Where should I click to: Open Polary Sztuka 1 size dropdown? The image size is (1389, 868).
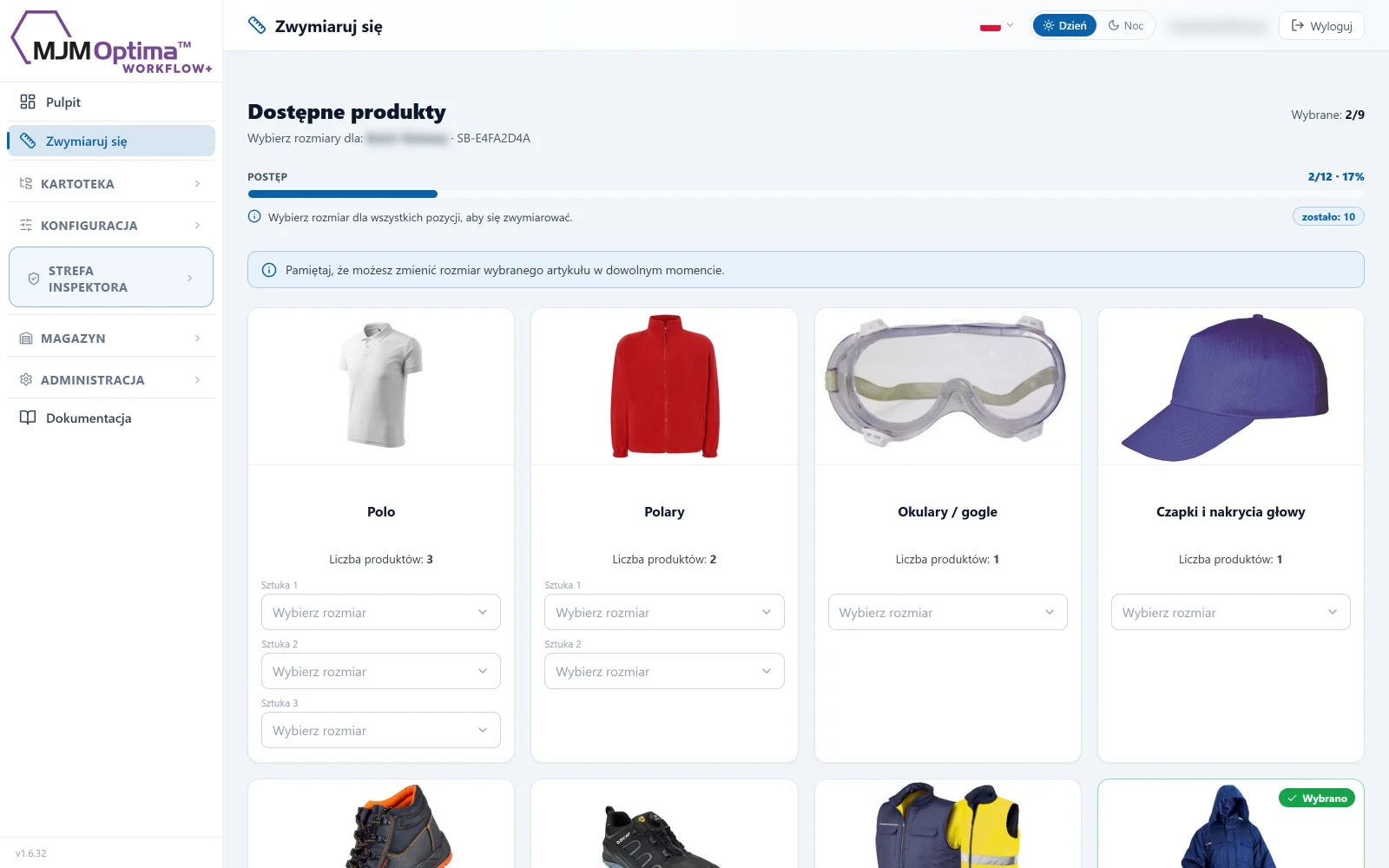click(664, 612)
